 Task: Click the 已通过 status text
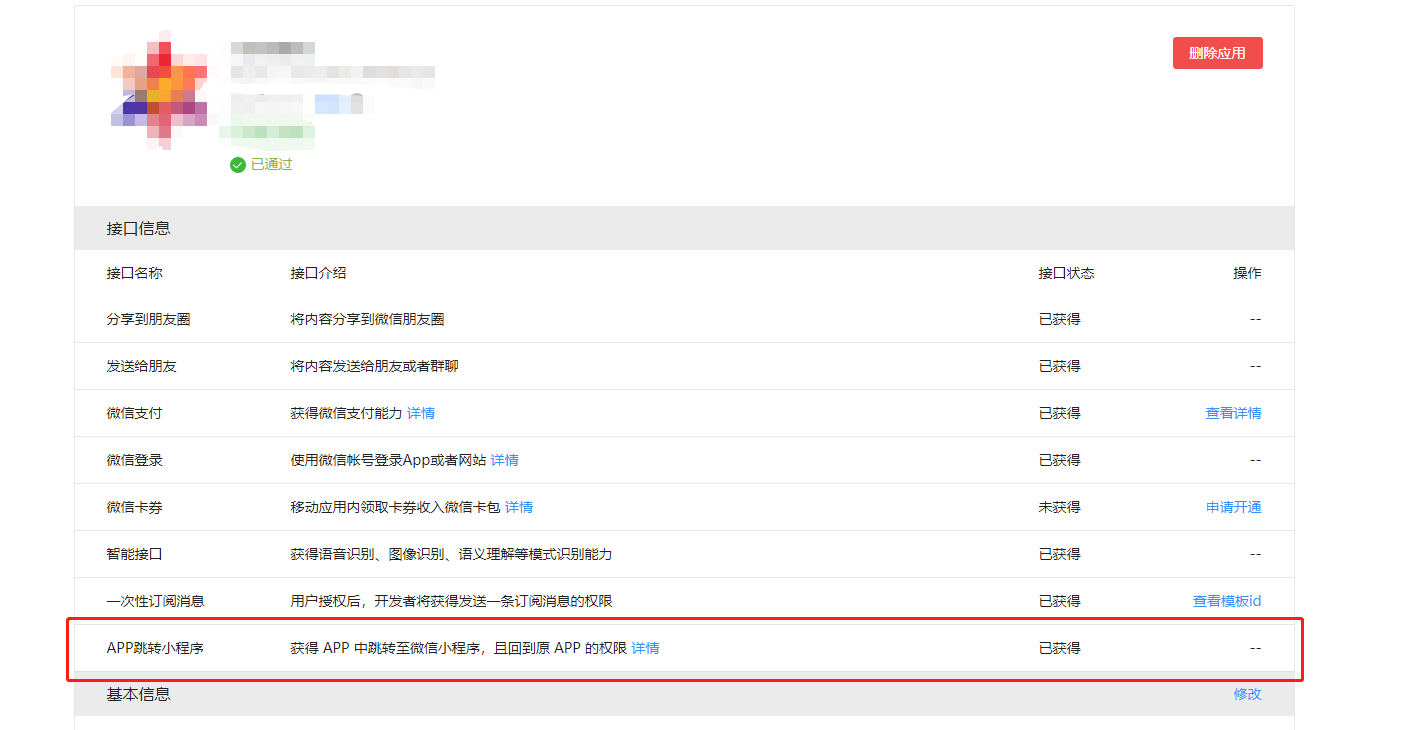coord(272,164)
